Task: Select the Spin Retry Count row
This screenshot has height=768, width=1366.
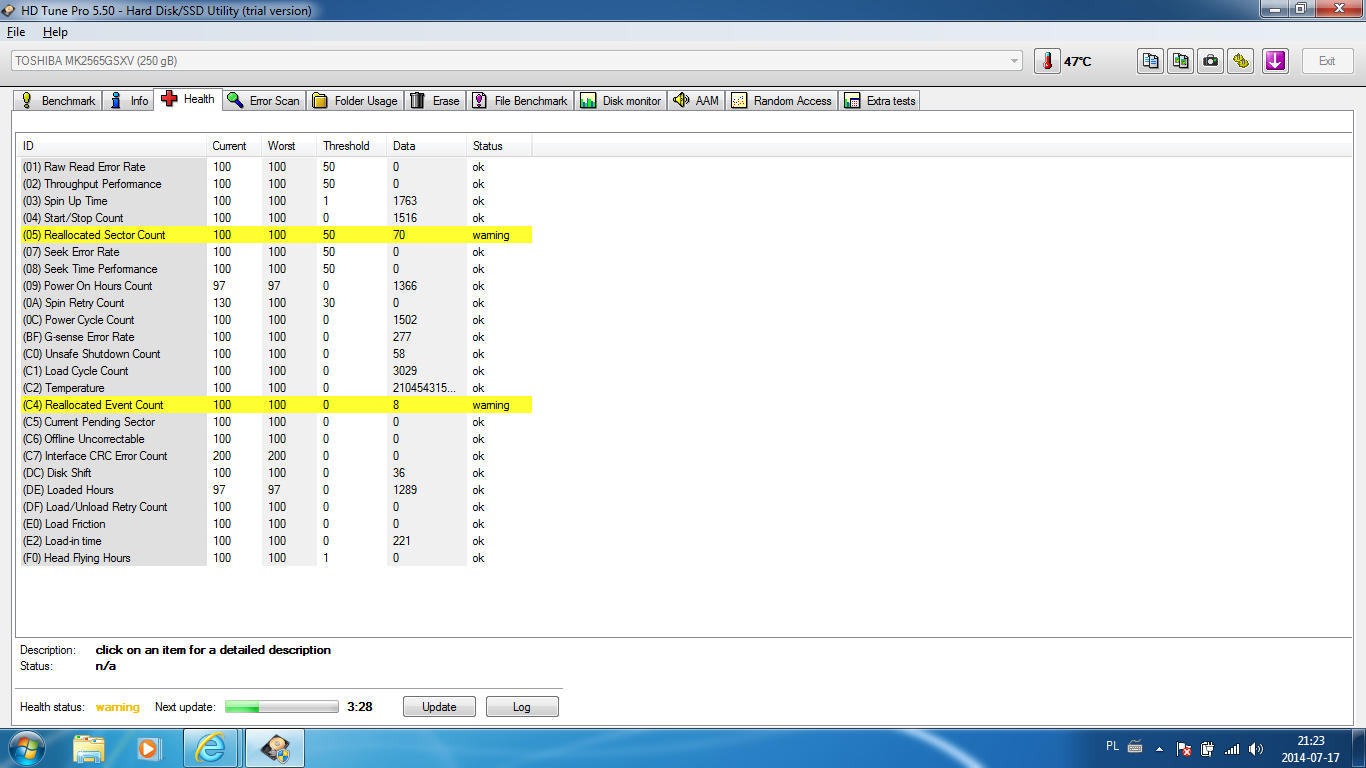Action: (276, 303)
